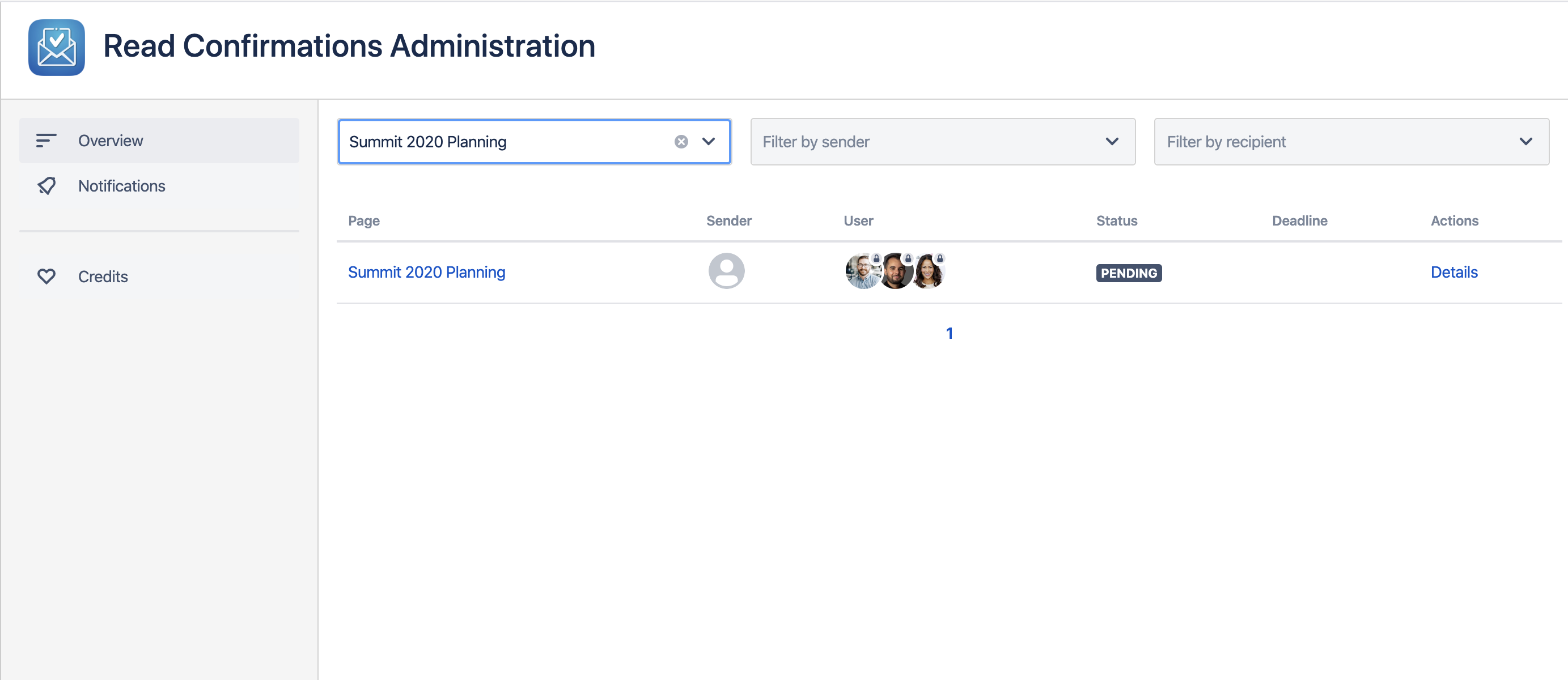
Task: Open the Filter by sender dropdown
Action: click(942, 142)
